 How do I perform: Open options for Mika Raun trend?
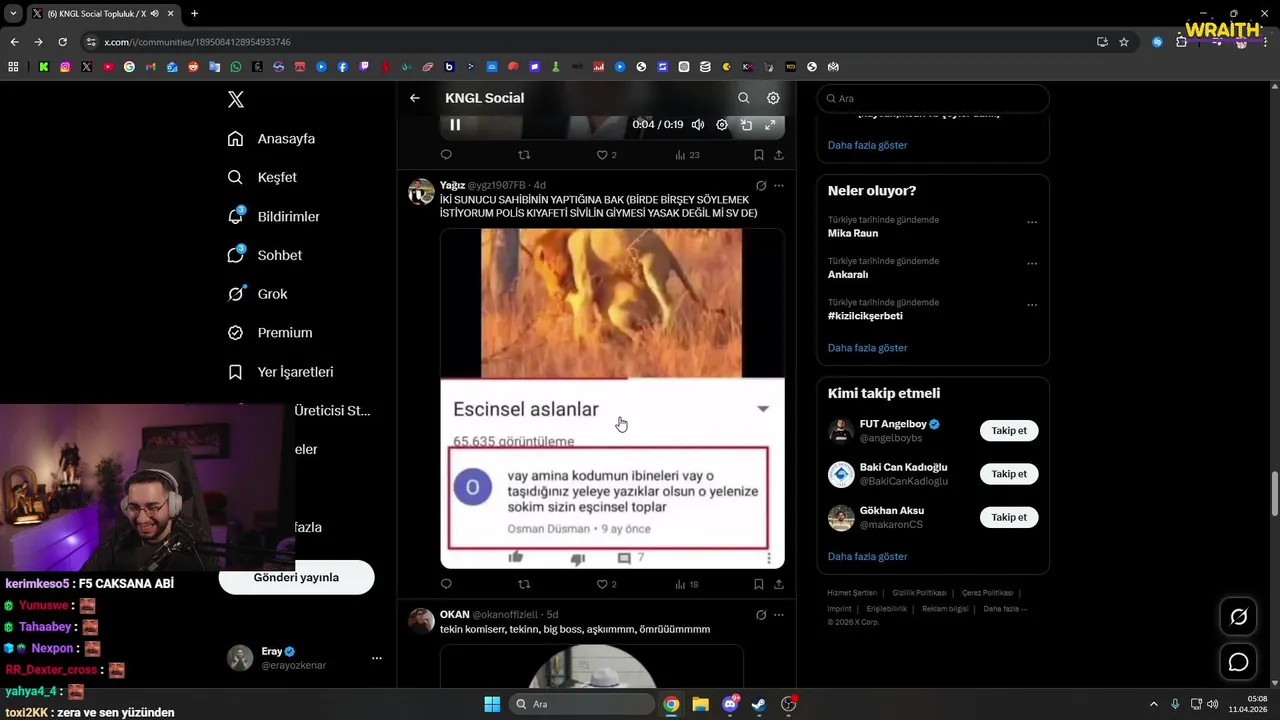point(1032,223)
